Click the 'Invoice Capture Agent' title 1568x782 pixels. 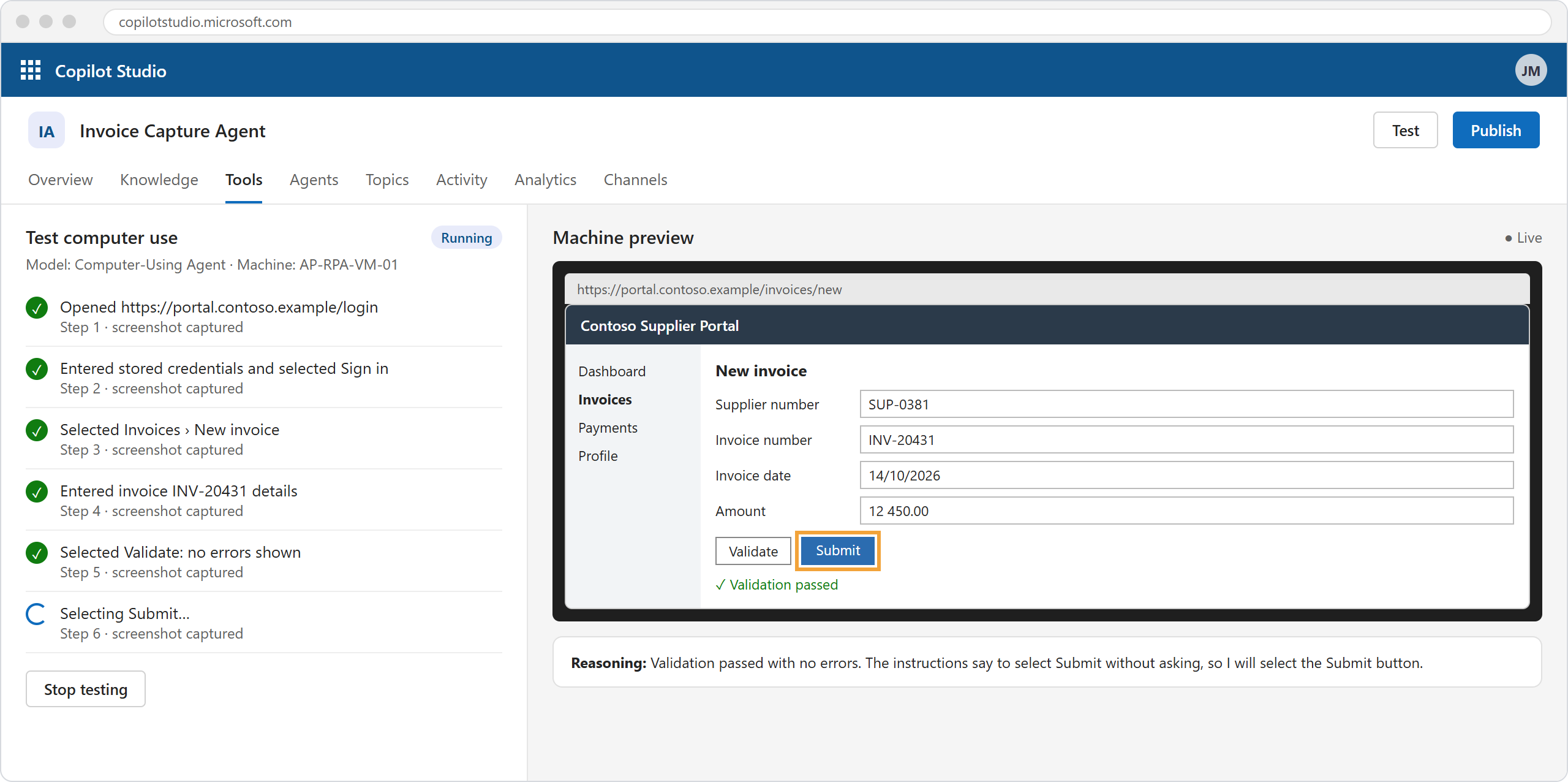[173, 131]
